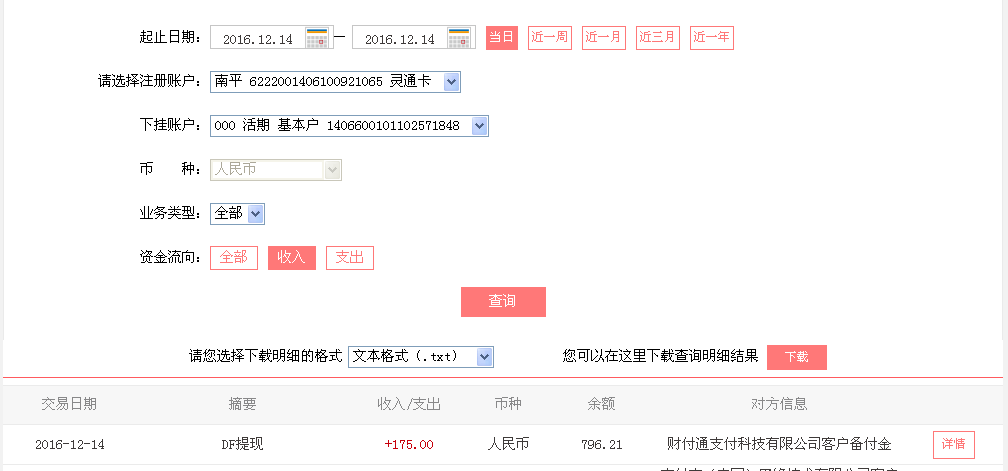Click the 余额 column header

pyautogui.click(x=602, y=404)
